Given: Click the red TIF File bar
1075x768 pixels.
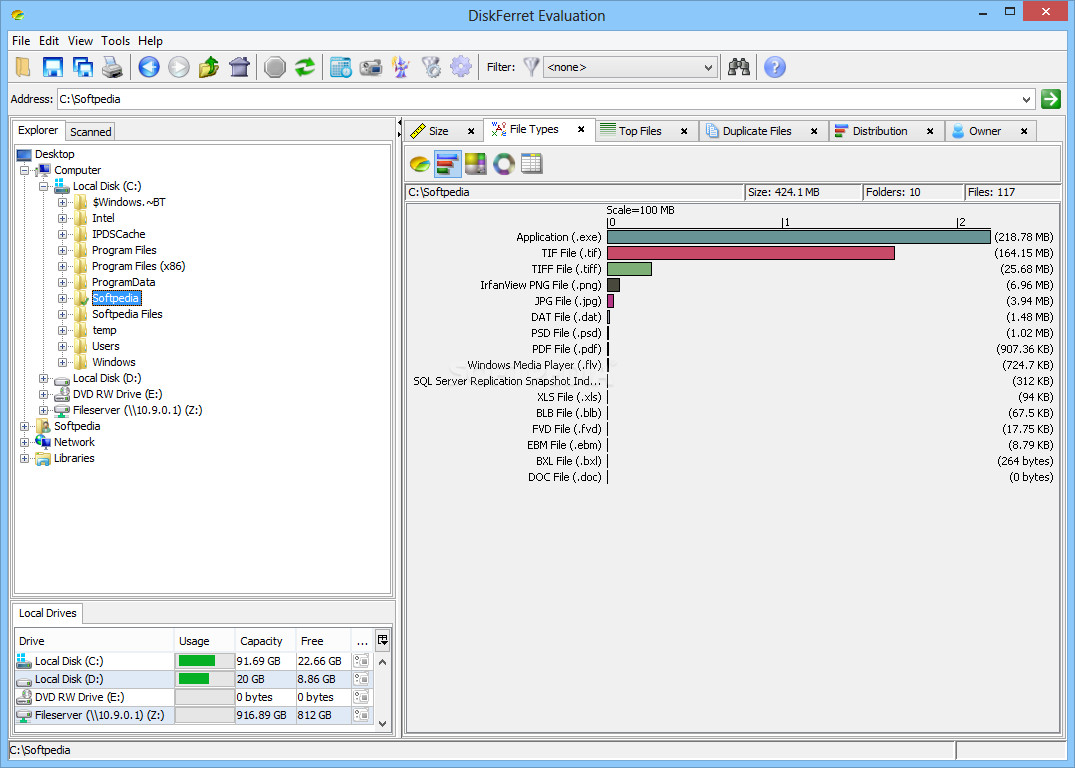Looking at the screenshot, I should [x=751, y=253].
